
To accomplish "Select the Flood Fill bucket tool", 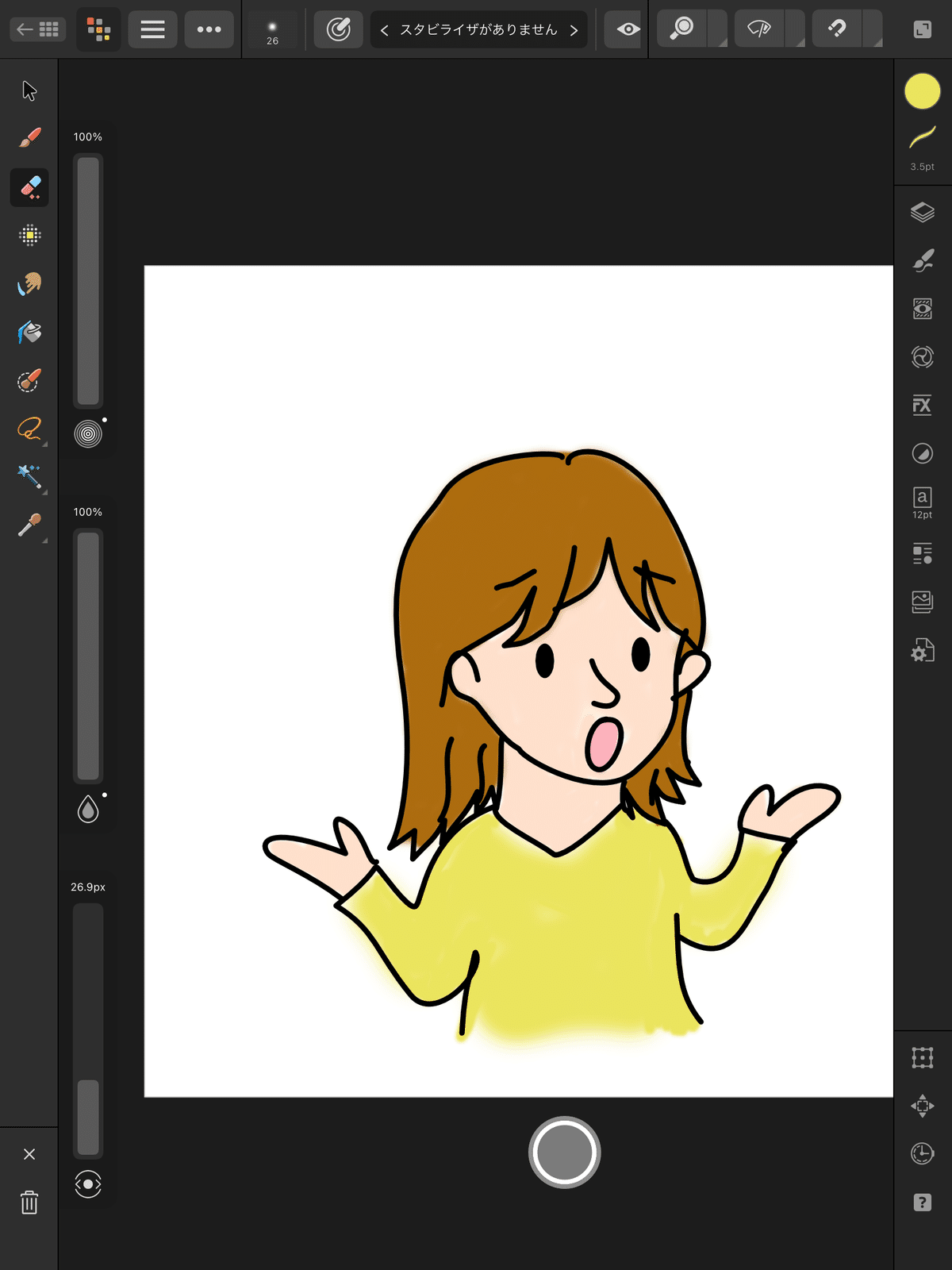I will click(x=29, y=332).
